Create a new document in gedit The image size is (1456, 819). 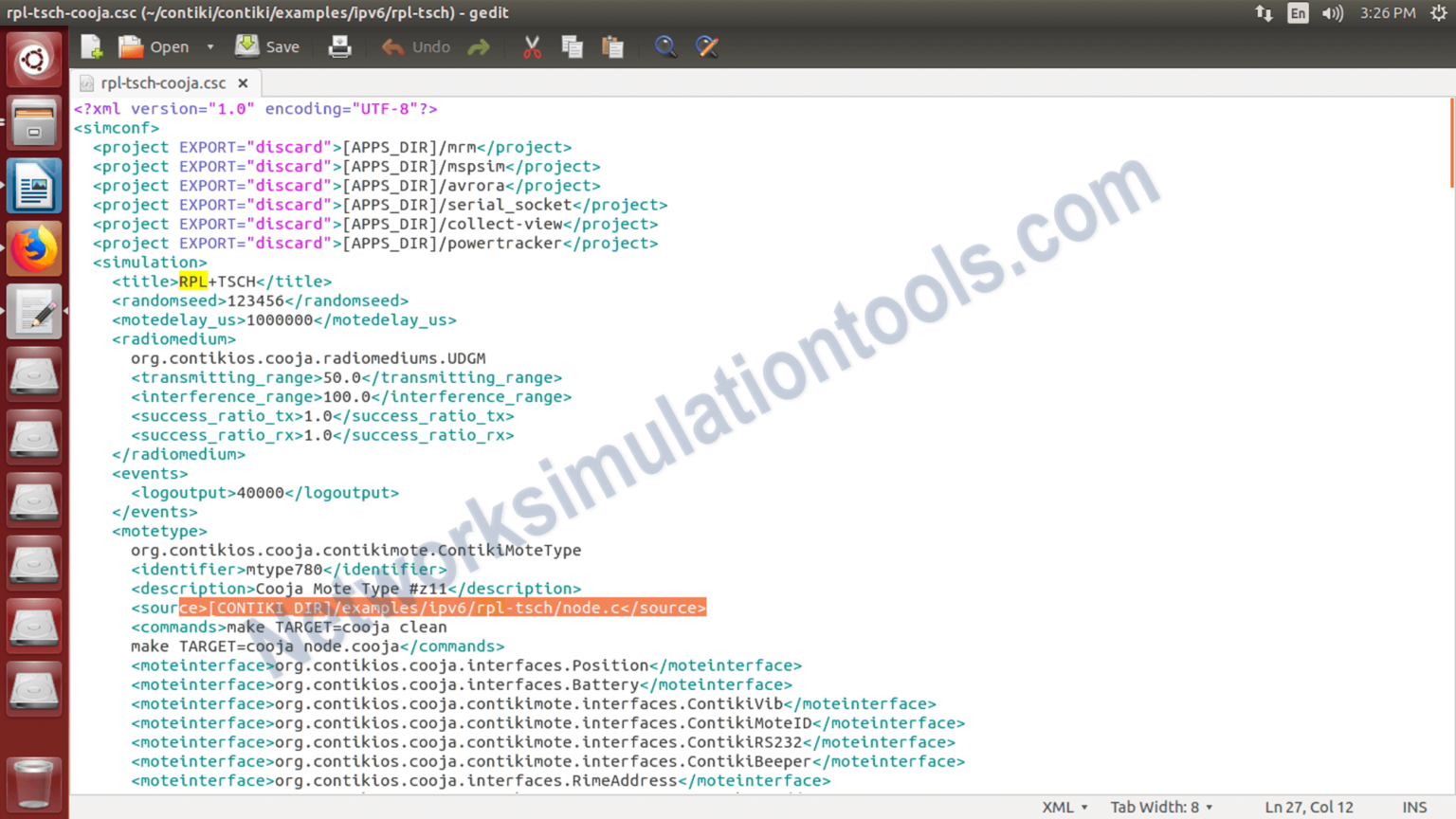click(90, 46)
